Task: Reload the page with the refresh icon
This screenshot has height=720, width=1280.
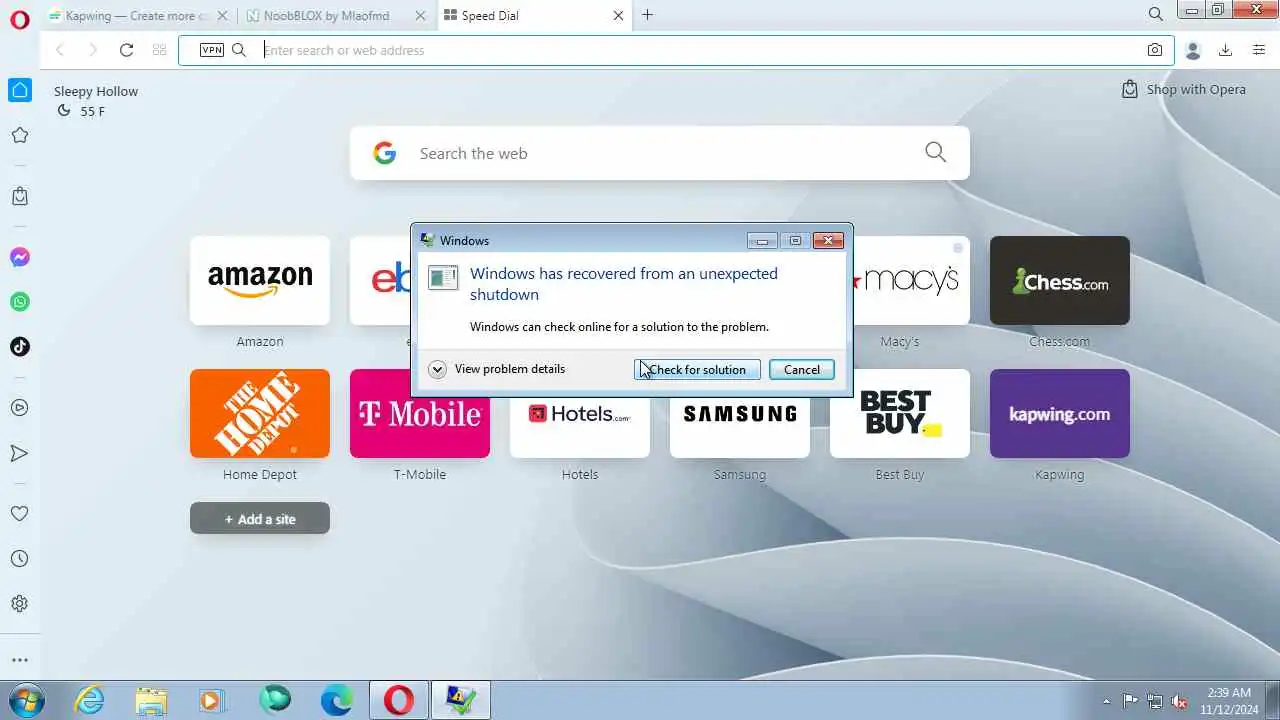Action: (x=126, y=50)
